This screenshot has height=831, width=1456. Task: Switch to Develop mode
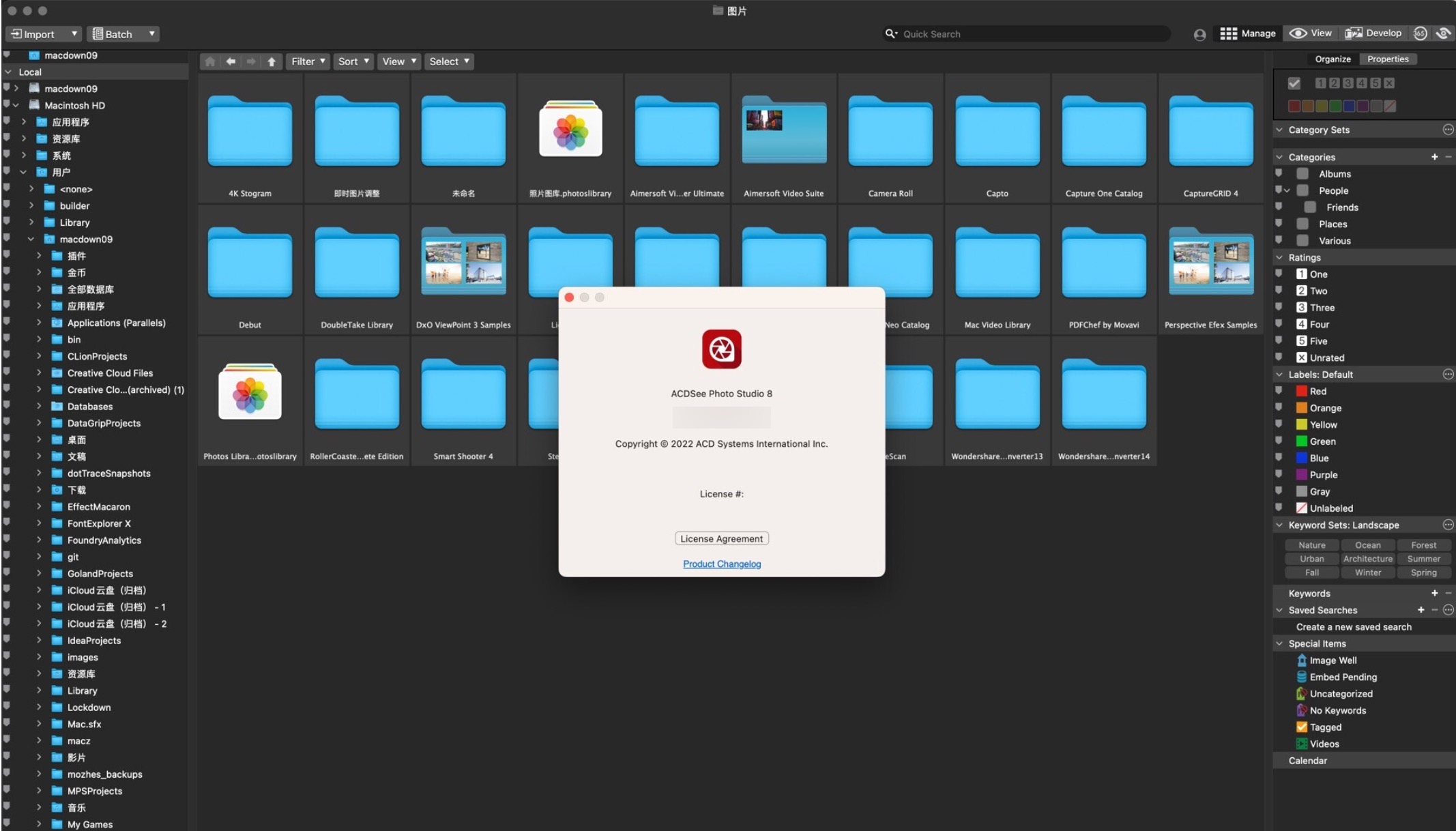coord(1373,33)
